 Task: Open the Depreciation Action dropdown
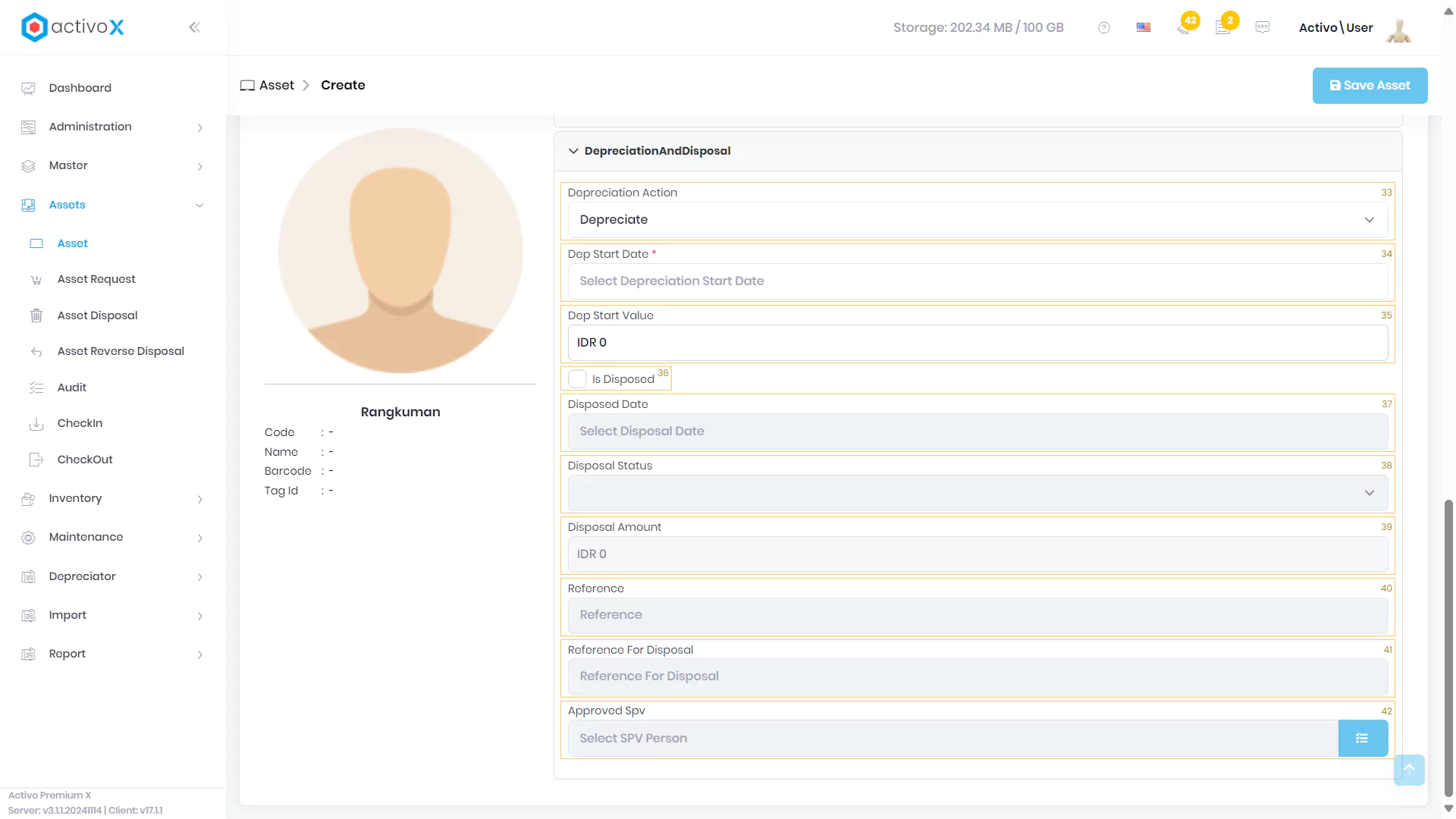pyautogui.click(x=977, y=220)
